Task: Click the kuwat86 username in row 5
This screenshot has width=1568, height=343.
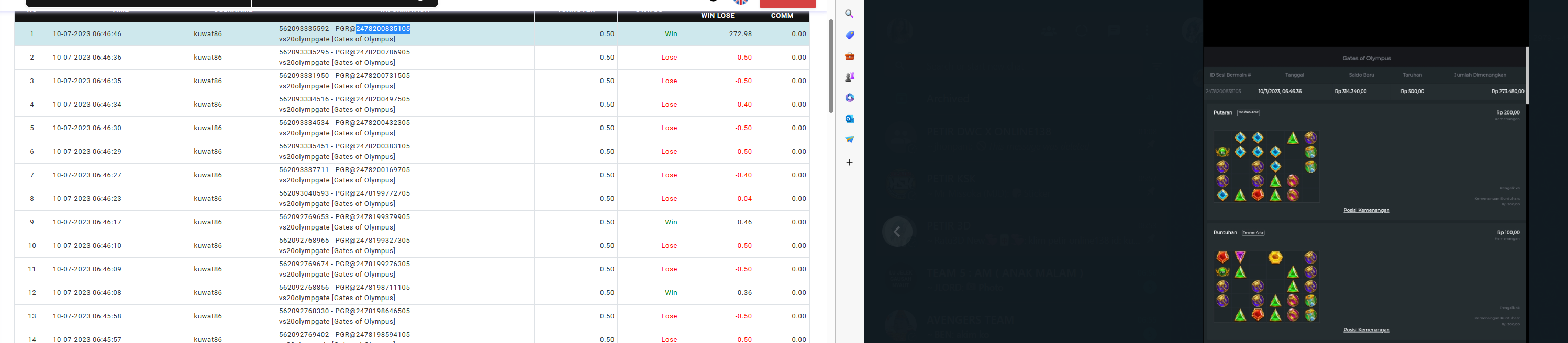Action: [x=207, y=128]
